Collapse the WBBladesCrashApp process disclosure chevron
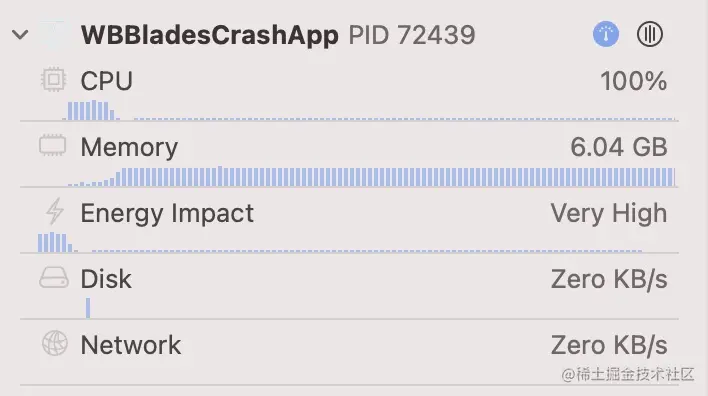 click(x=20, y=34)
